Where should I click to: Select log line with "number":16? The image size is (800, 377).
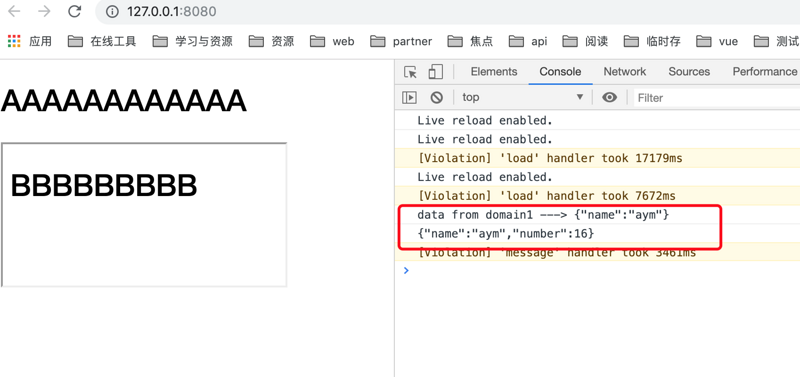pos(597,234)
